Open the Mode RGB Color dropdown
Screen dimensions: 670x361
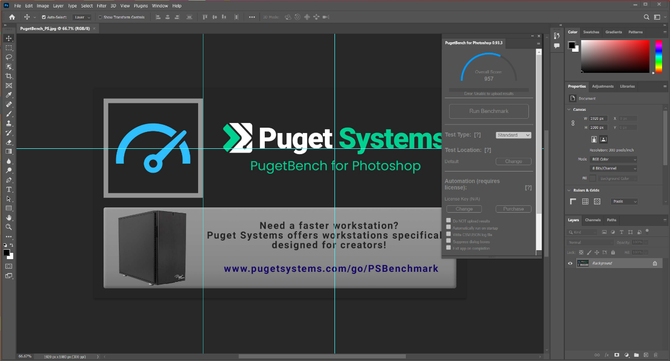[614, 159]
